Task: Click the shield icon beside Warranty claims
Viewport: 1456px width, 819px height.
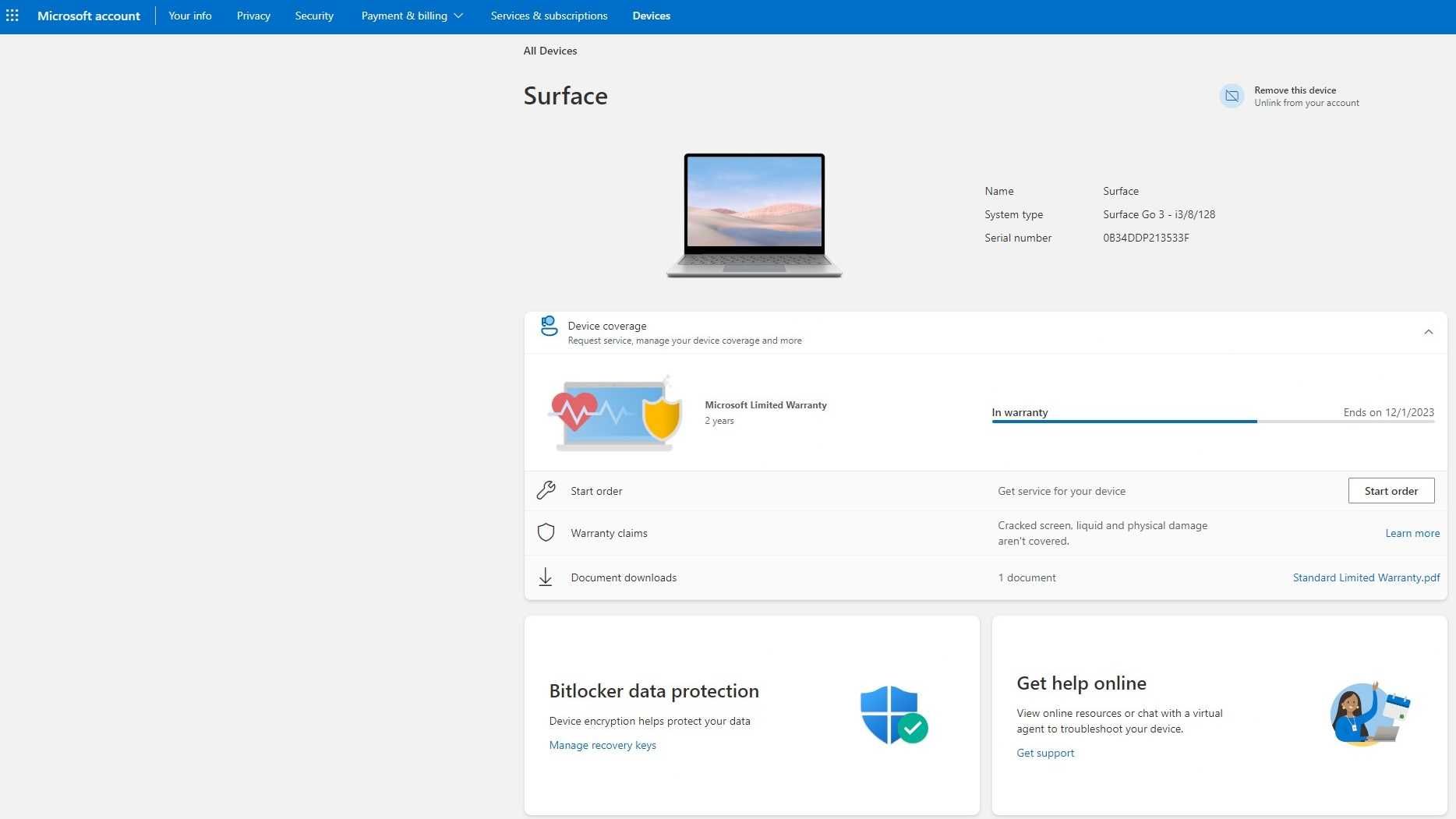Action: pos(546,532)
